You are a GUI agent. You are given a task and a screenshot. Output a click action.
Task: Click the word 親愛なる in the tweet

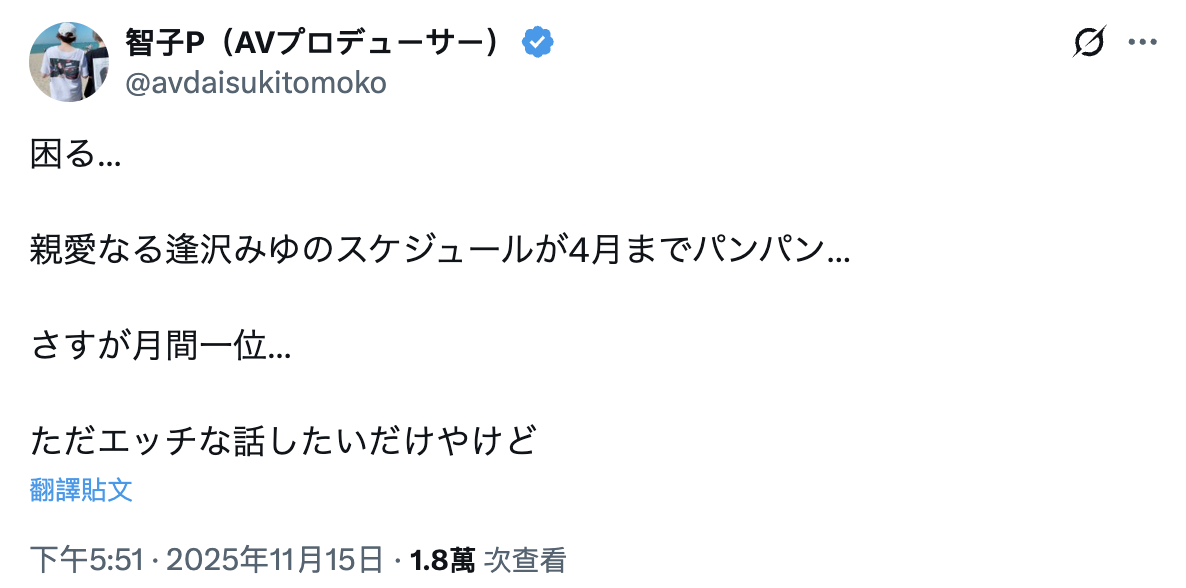(94, 250)
